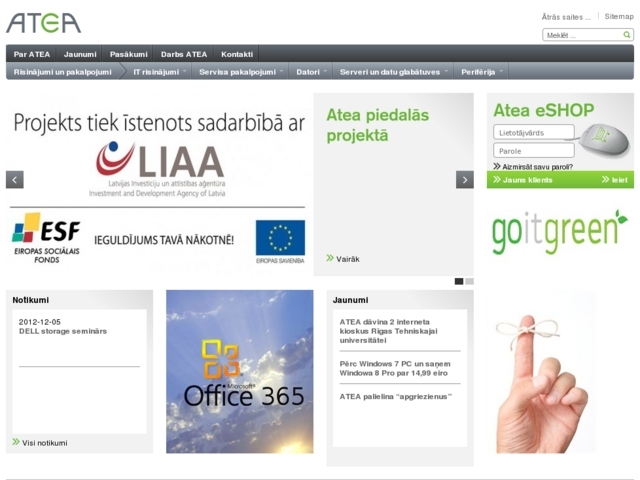Click the eSHOP mouse cart image
Image resolution: width=640 pixels, height=480 pixels.
tap(604, 141)
